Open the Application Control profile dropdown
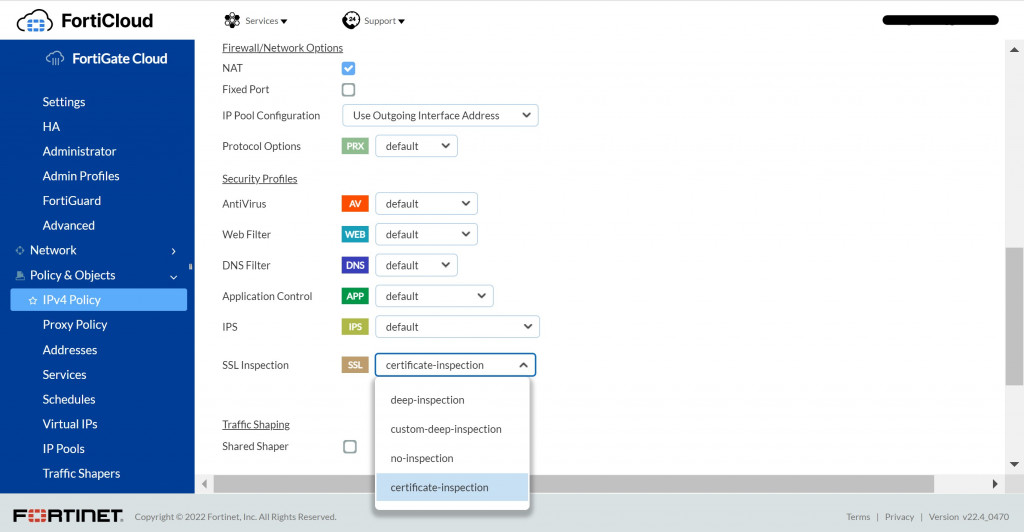The width and height of the screenshot is (1024, 532). (x=434, y=296)
